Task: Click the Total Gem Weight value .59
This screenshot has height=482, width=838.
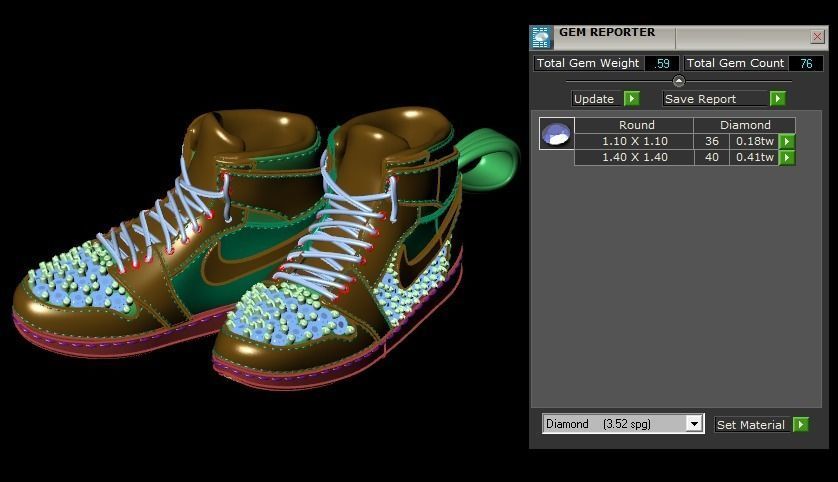Action: click(662, 64)
